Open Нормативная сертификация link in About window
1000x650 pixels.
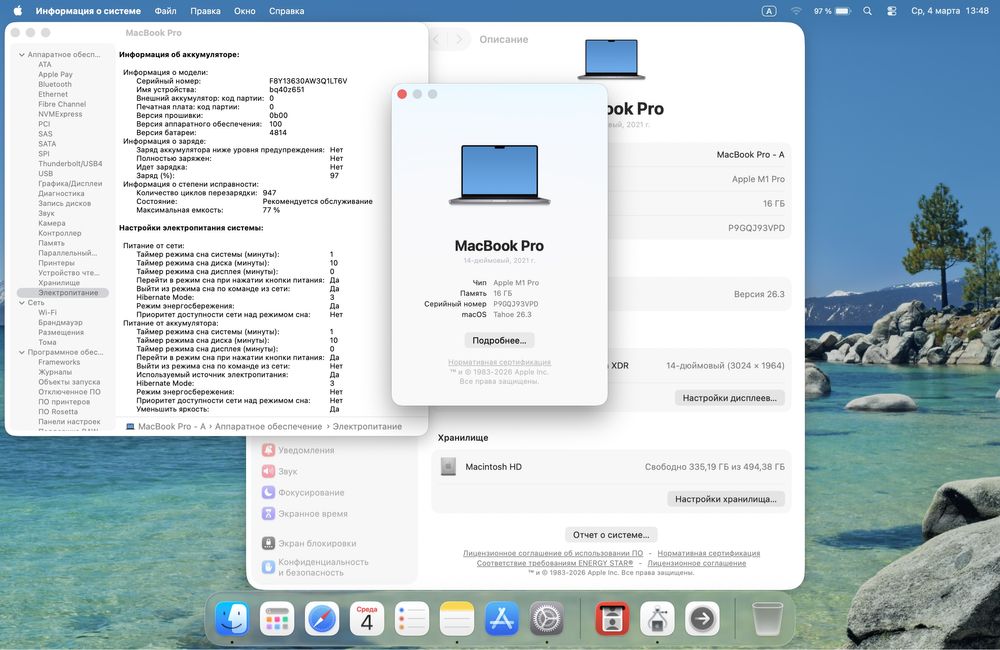pos(499,362)
